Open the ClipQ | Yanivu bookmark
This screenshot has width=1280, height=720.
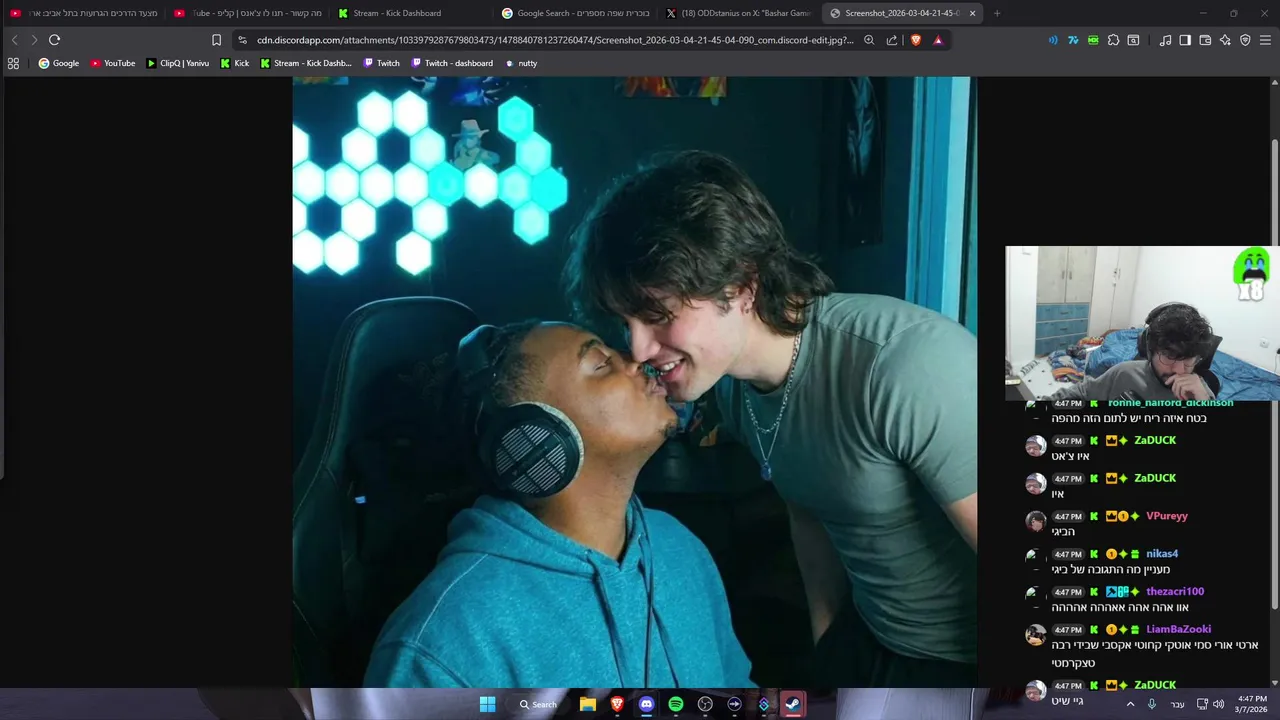[178, 63]
